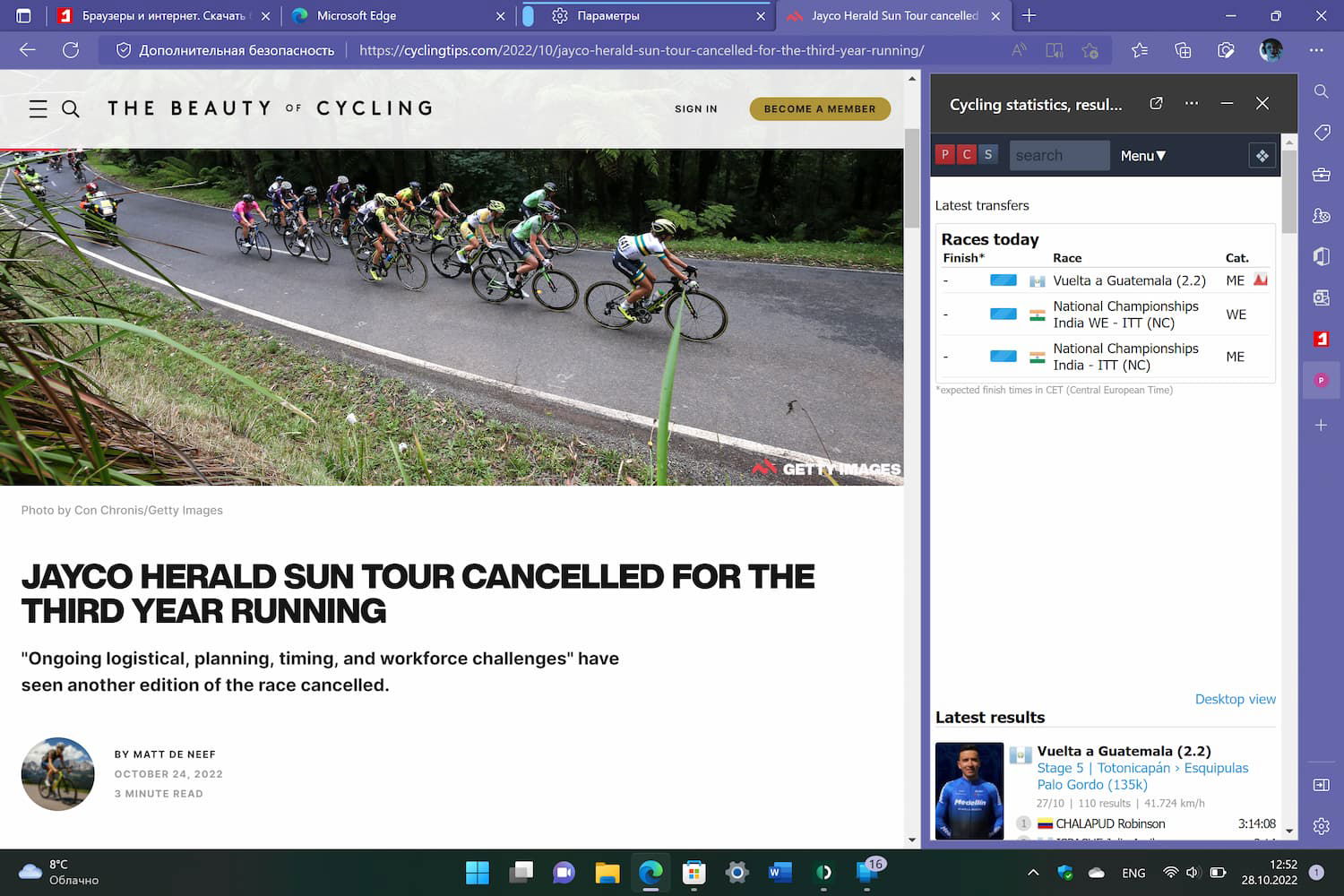The height and width of the screenshot is (896, 1344).
Task: Open the Favorites list
Action: (1140, 50)
